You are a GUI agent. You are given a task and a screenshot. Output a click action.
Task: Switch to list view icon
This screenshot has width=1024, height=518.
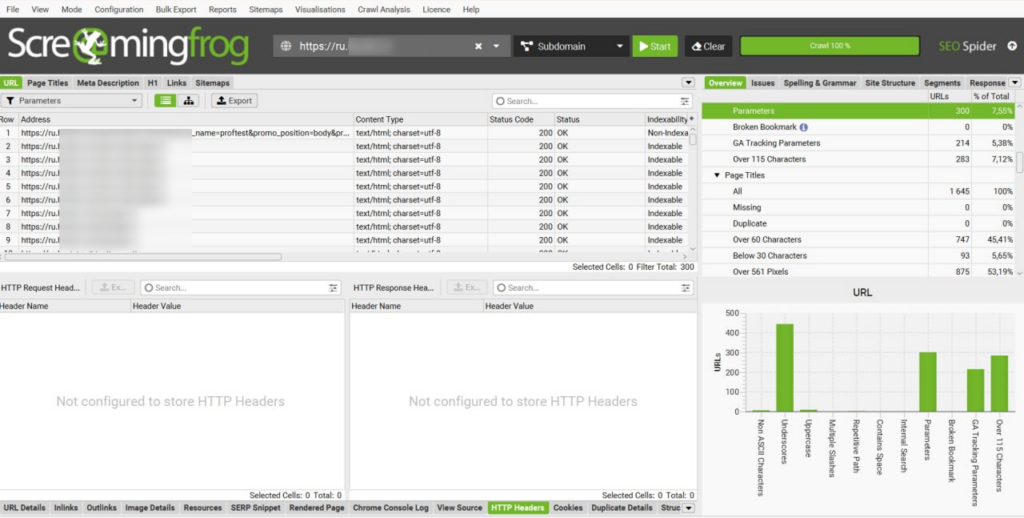165,101
